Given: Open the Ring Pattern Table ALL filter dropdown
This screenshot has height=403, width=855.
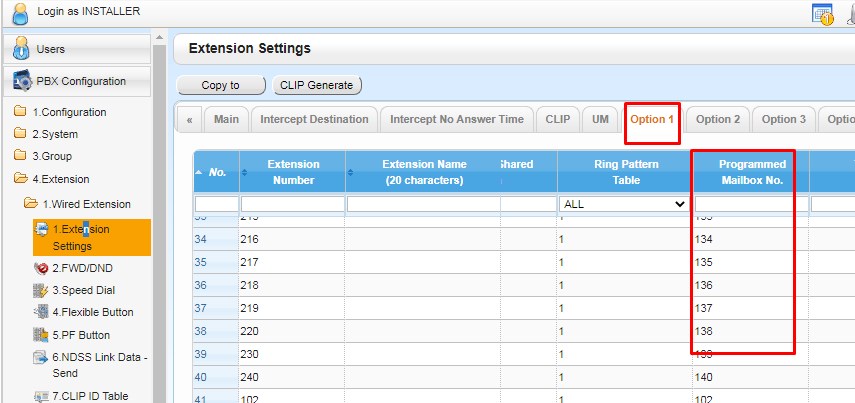Looking at the screenshot, I should click(625, 204).
